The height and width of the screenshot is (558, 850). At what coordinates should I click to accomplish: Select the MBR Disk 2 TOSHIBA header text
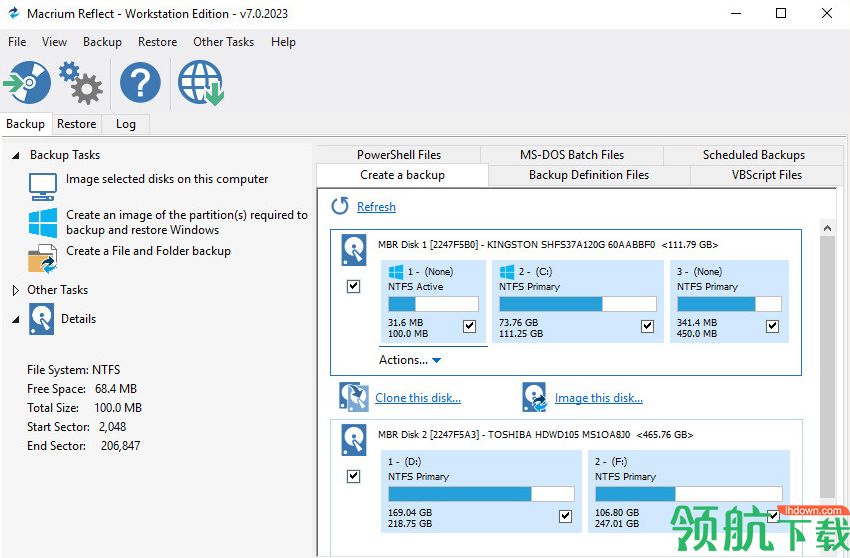[536, 434]
